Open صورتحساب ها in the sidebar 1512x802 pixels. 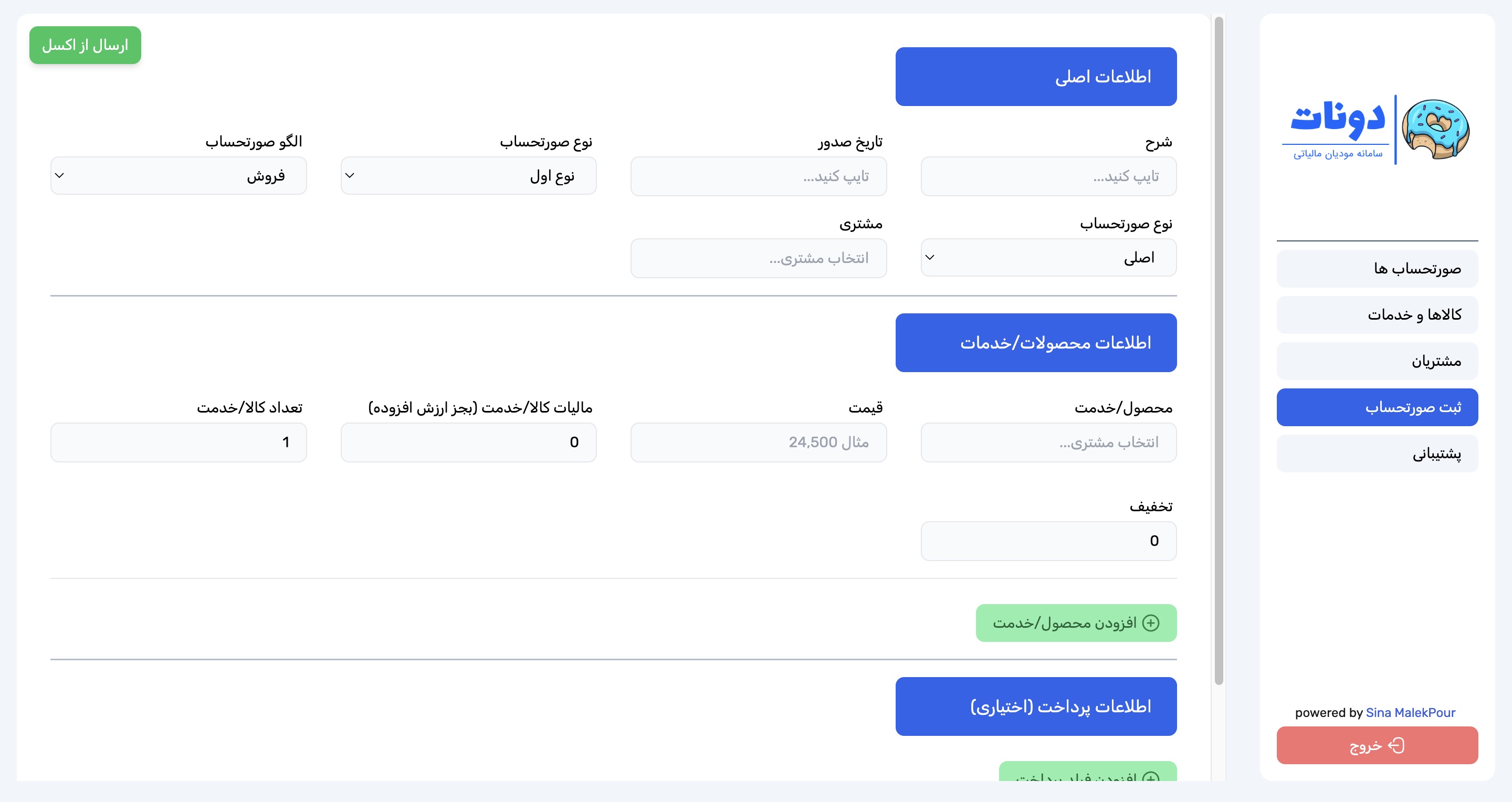1377,269
